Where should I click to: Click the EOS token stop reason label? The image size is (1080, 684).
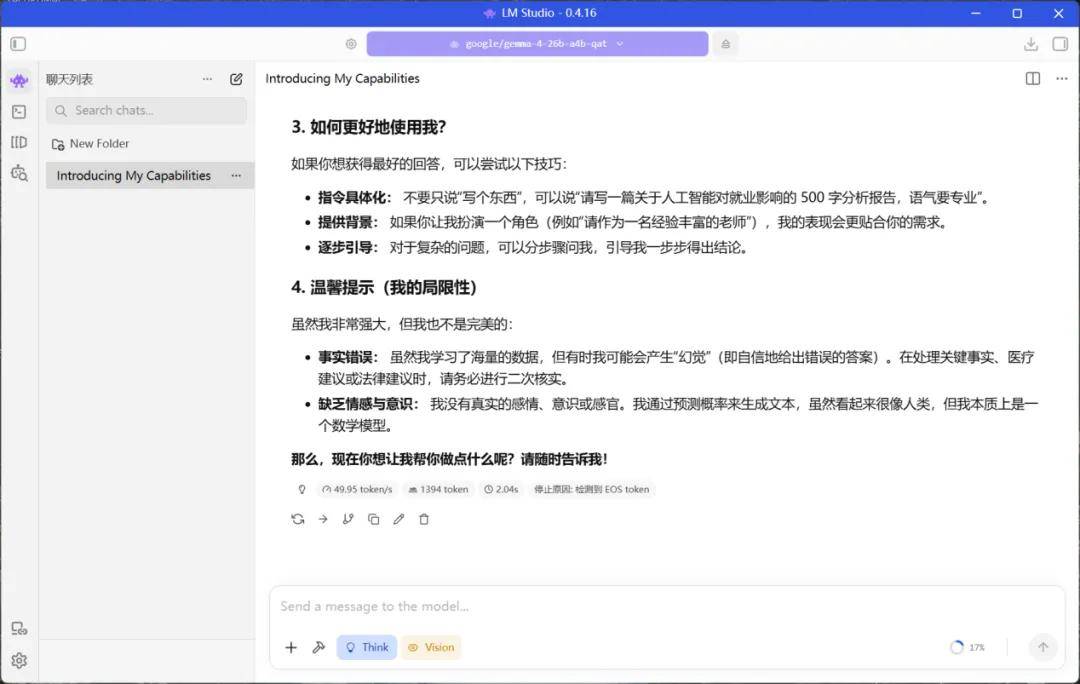[592, 489]
